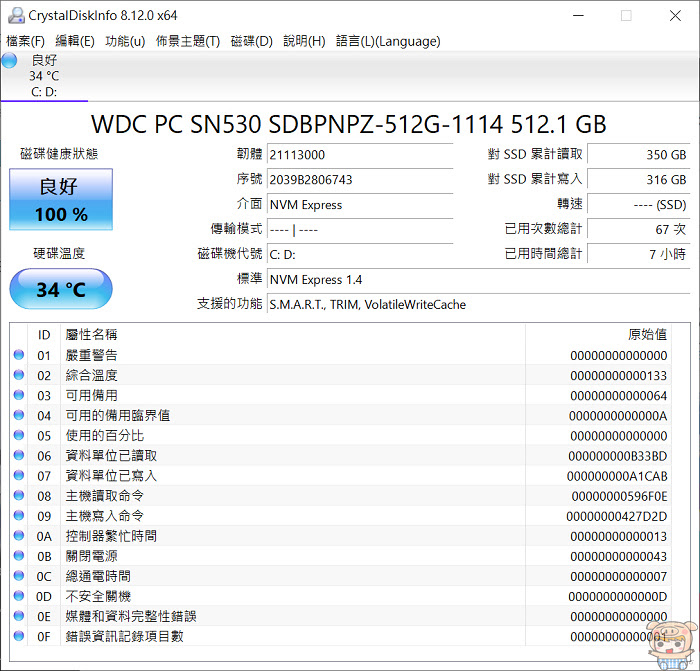Click the 屬性名稱 column header
This screenshot has height=671, width=700.
click(x=92, y=334)
